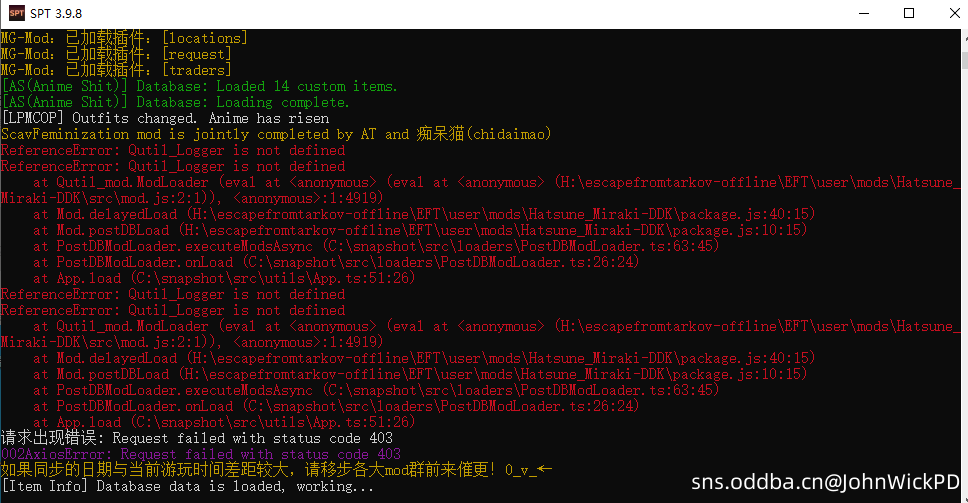Click the purple 002AxiosError status 403 line

[x=201, y=454]
